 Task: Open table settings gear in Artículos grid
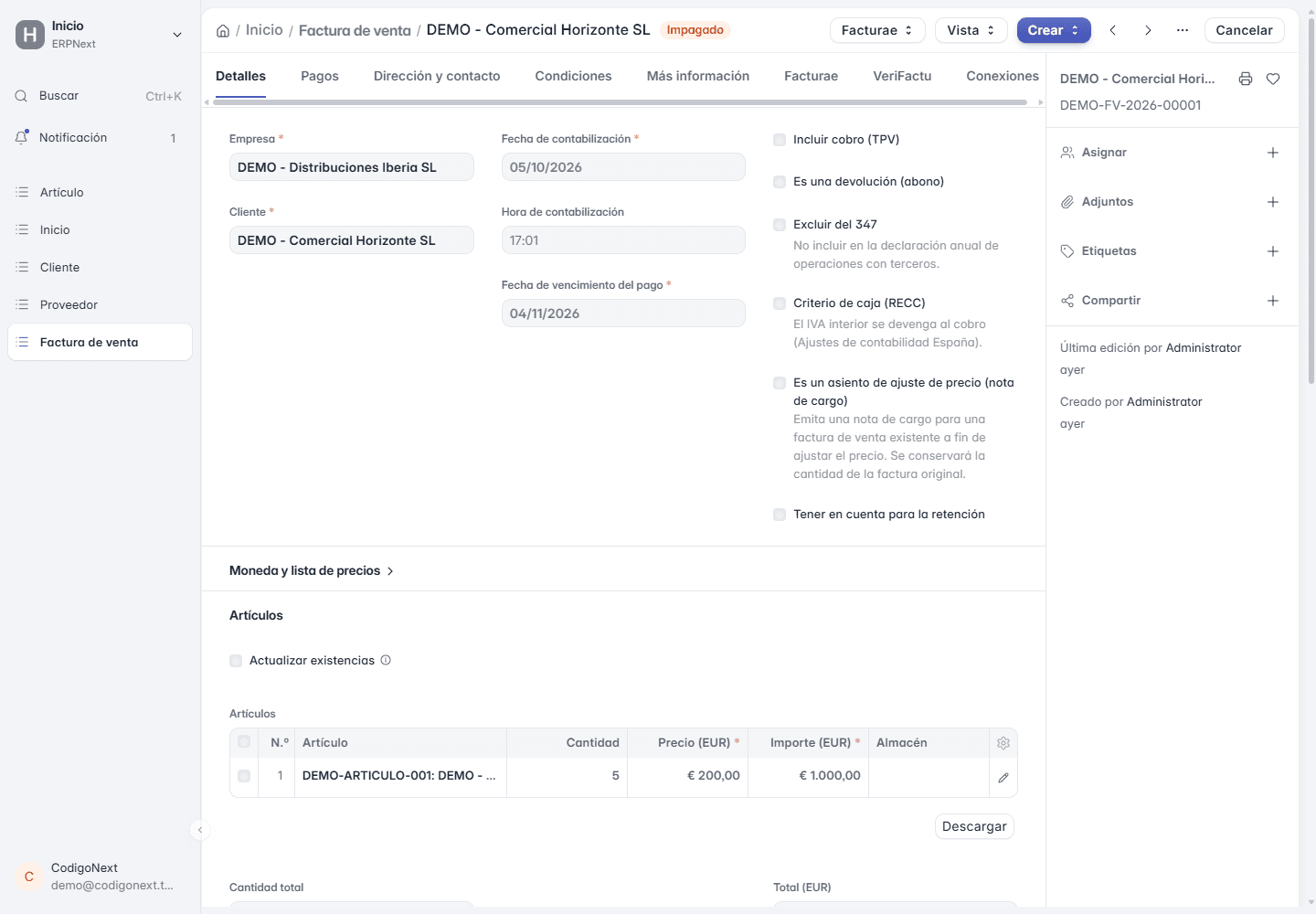coord(1003,743)
